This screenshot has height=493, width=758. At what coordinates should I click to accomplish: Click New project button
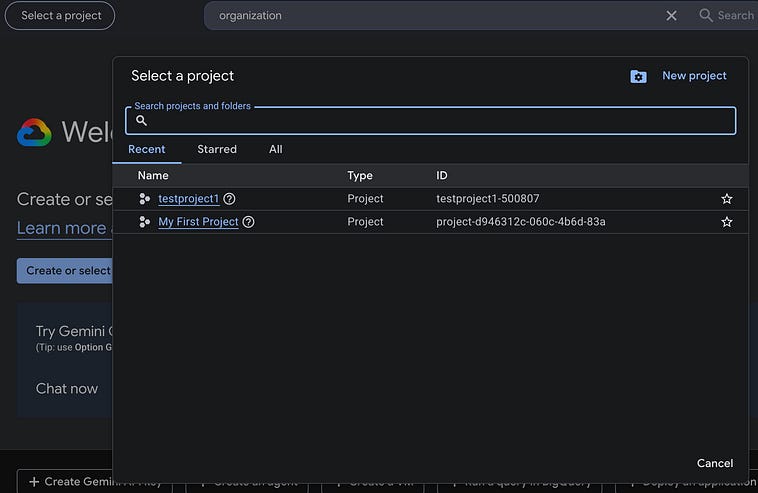point(694,76)
